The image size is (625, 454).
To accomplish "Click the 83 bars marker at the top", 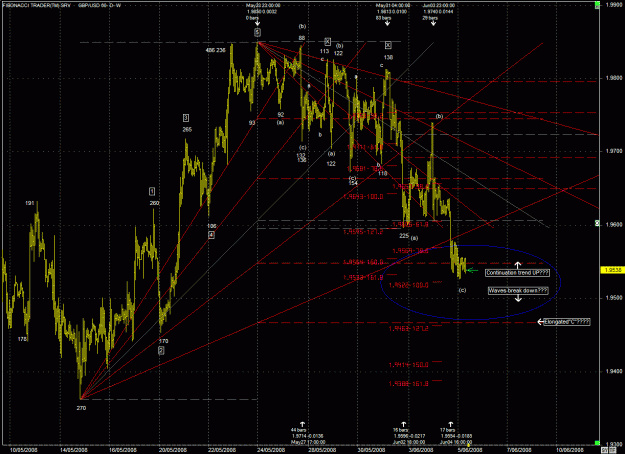I will 383,18.
